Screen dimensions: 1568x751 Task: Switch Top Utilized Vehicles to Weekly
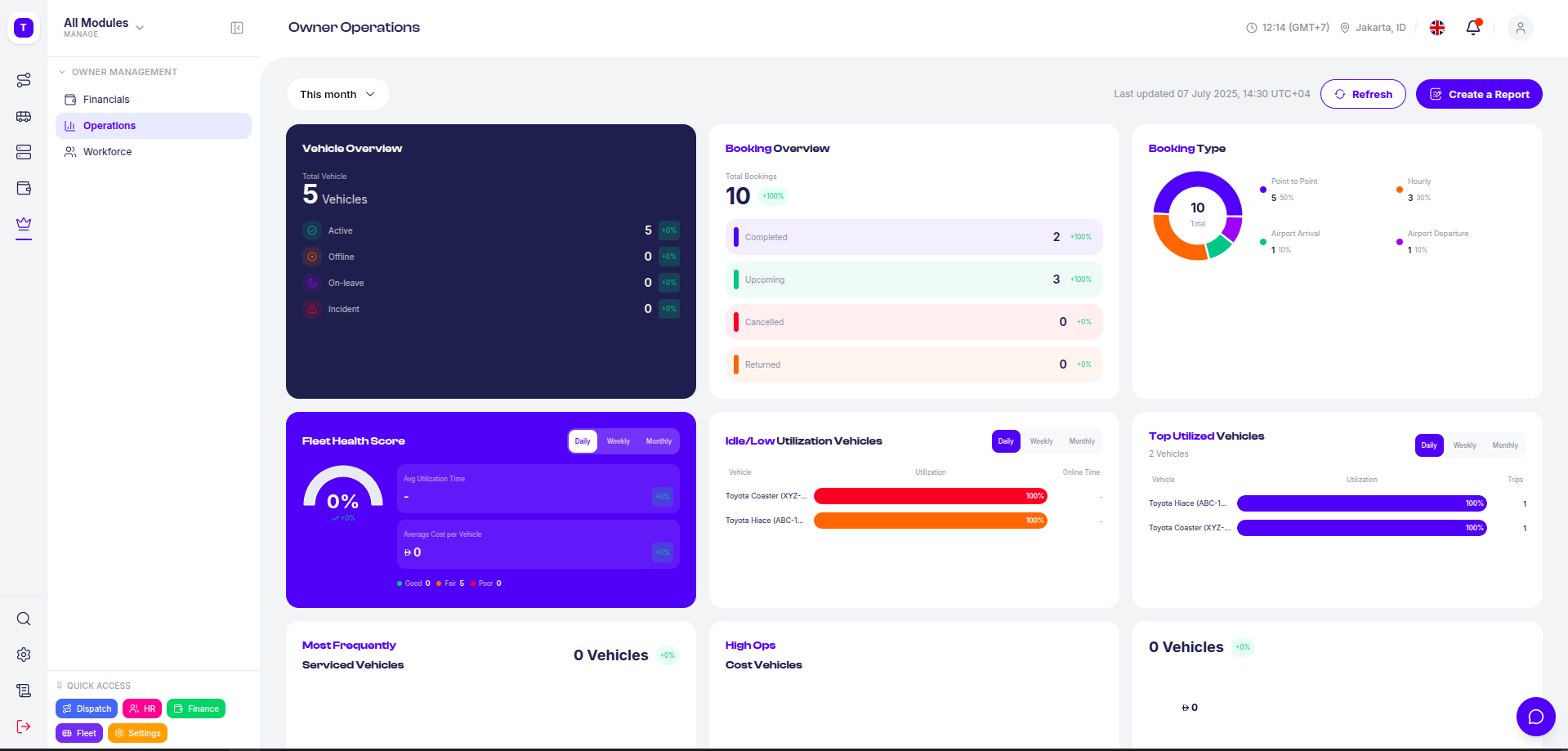pyautogui.click(x=1464, y=445)
